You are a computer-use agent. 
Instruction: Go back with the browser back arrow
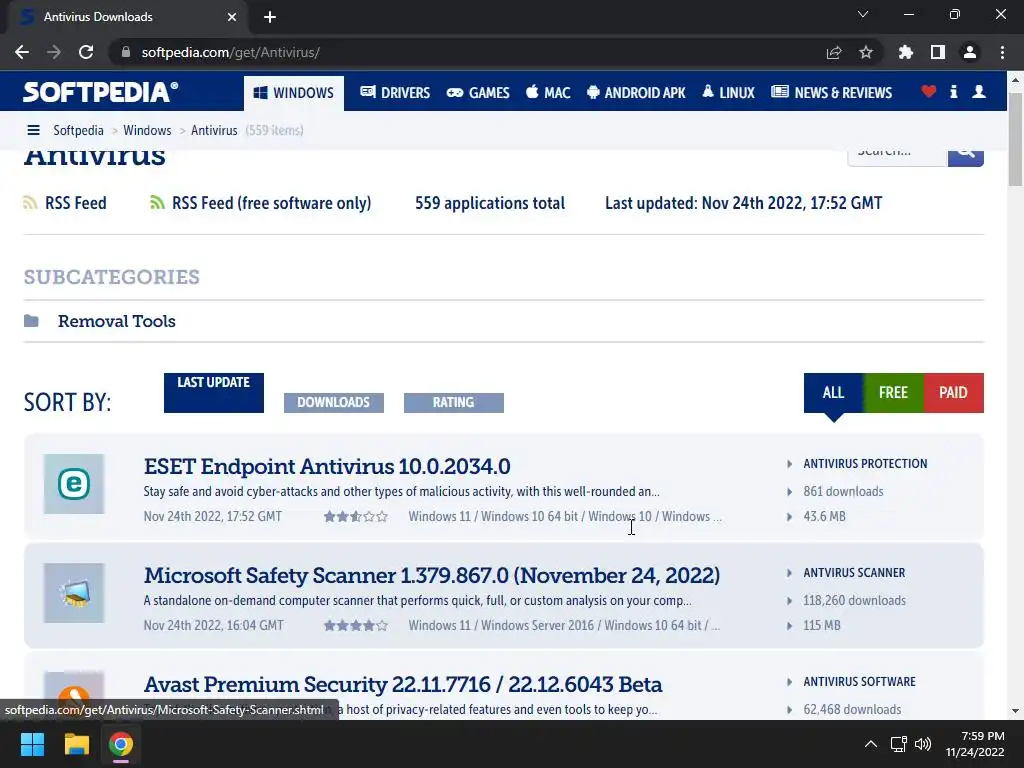click(x=22, y=52)
